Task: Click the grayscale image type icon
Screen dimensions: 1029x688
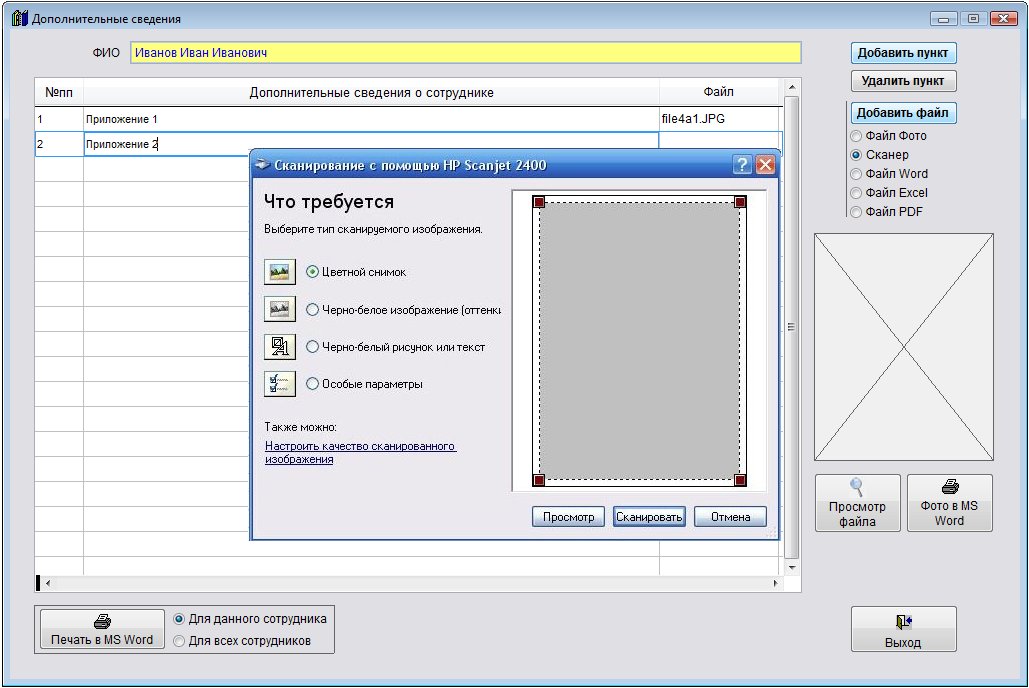Action: click(279, 310)
